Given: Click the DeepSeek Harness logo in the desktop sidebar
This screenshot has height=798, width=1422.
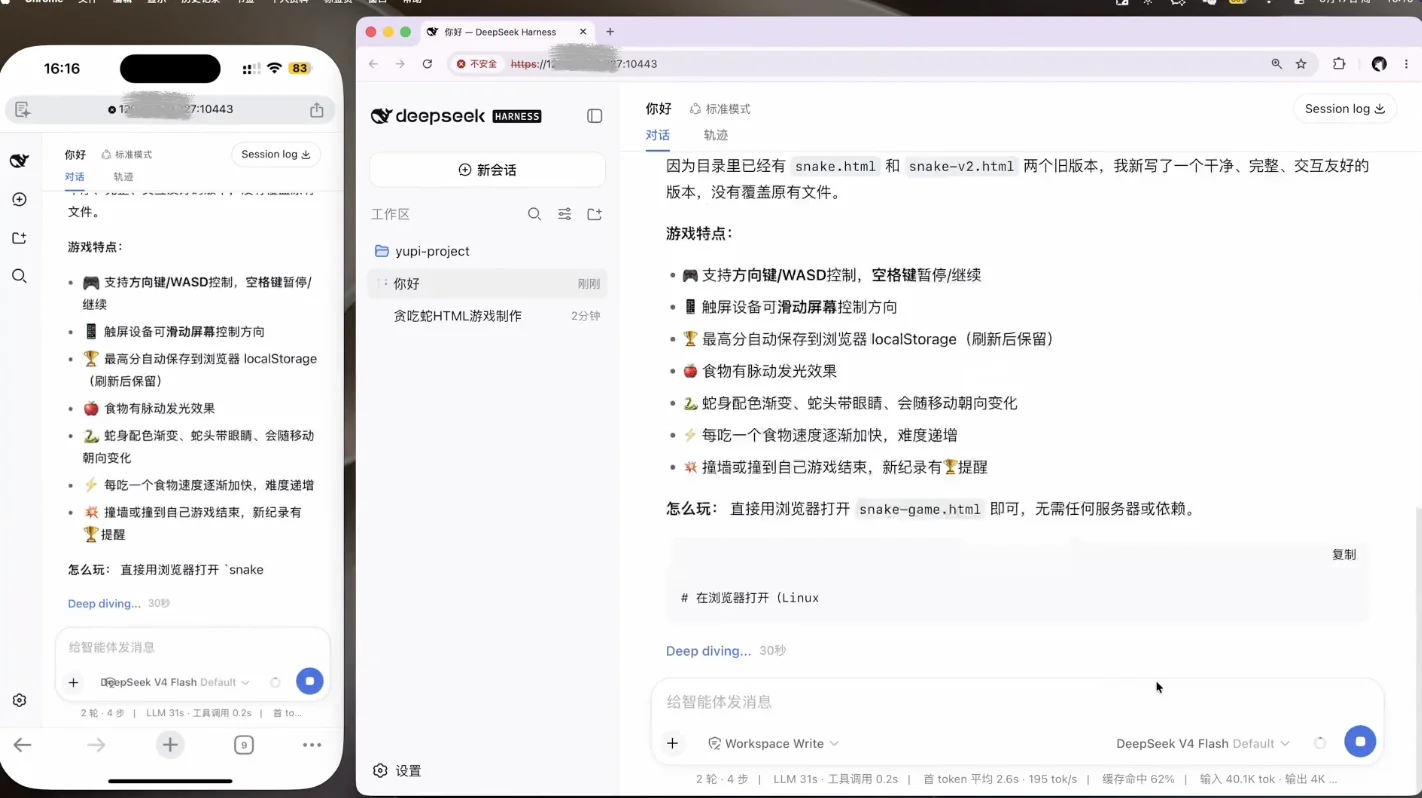Looking at the screenshot, I should pos(456,116).
